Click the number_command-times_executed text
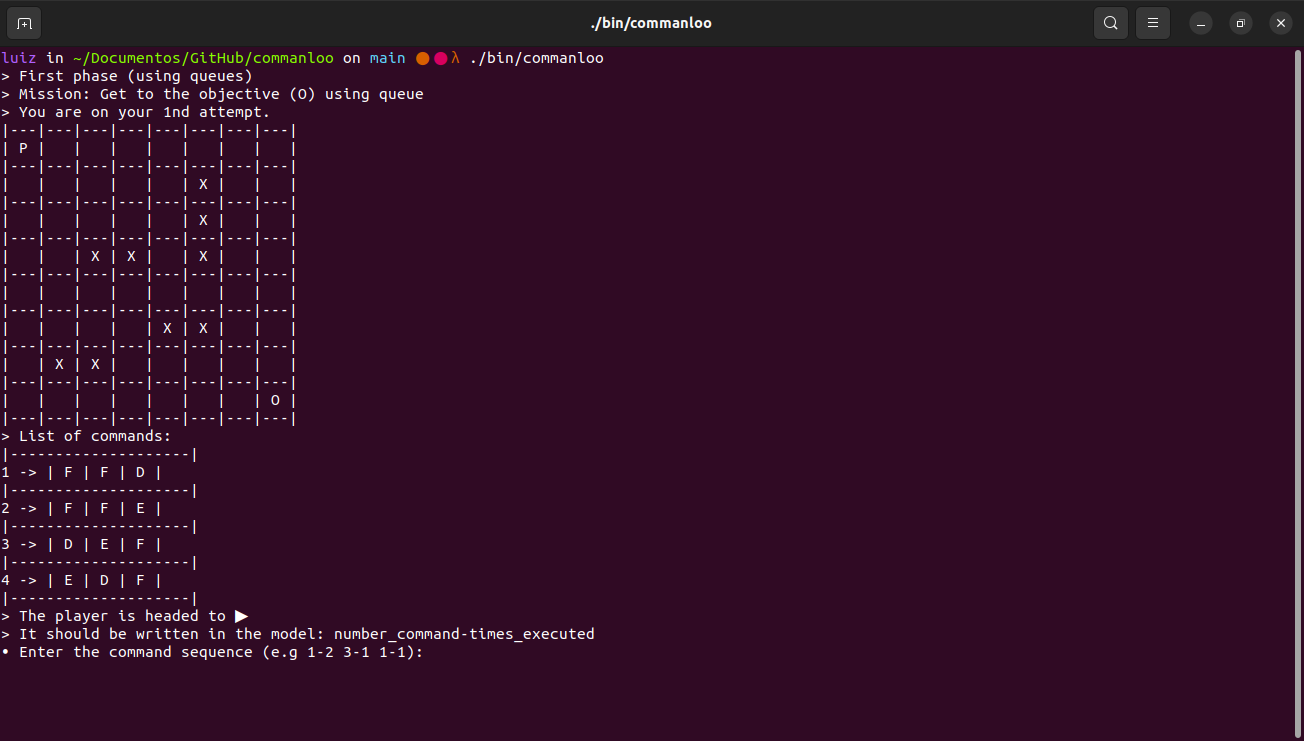This screenshot has width=1304, height=741. (x=464, y=634)
